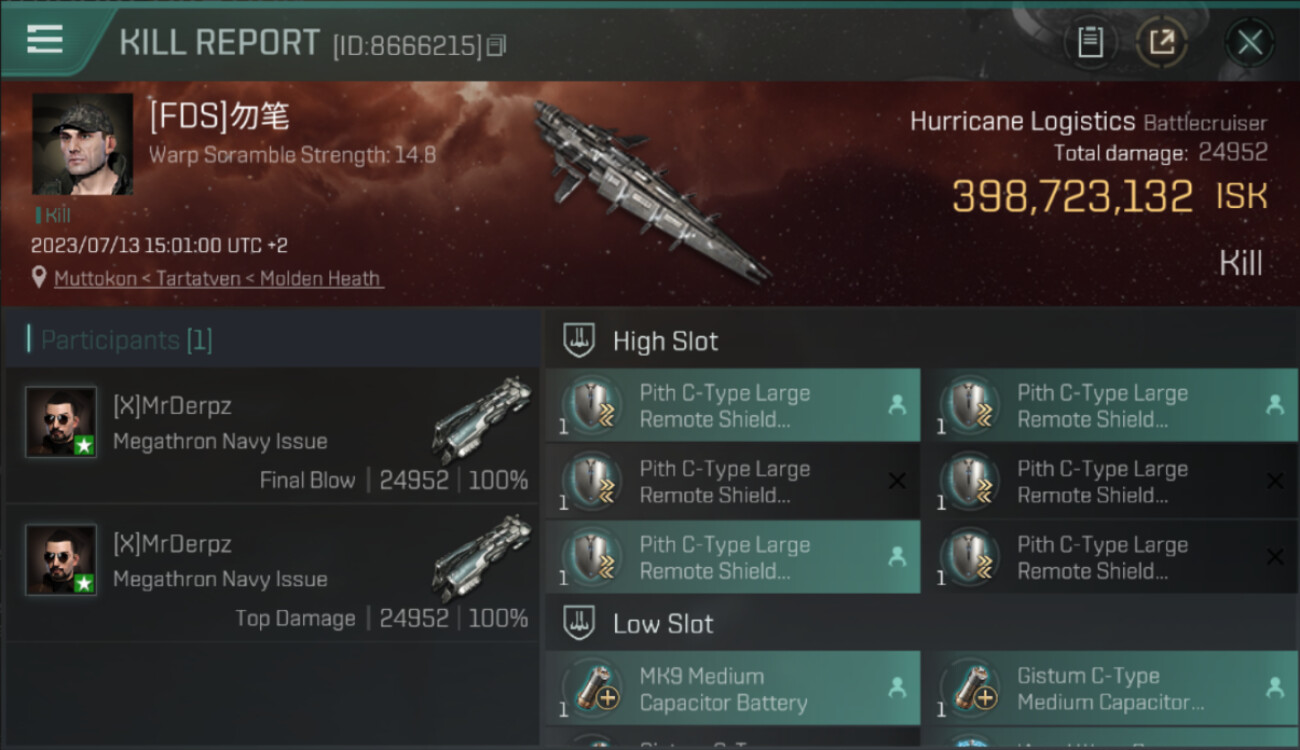This screenshot has height=750, width=1300.
Task: Click the clipboard notes icon in header
Action: (x=1090, y=43)
